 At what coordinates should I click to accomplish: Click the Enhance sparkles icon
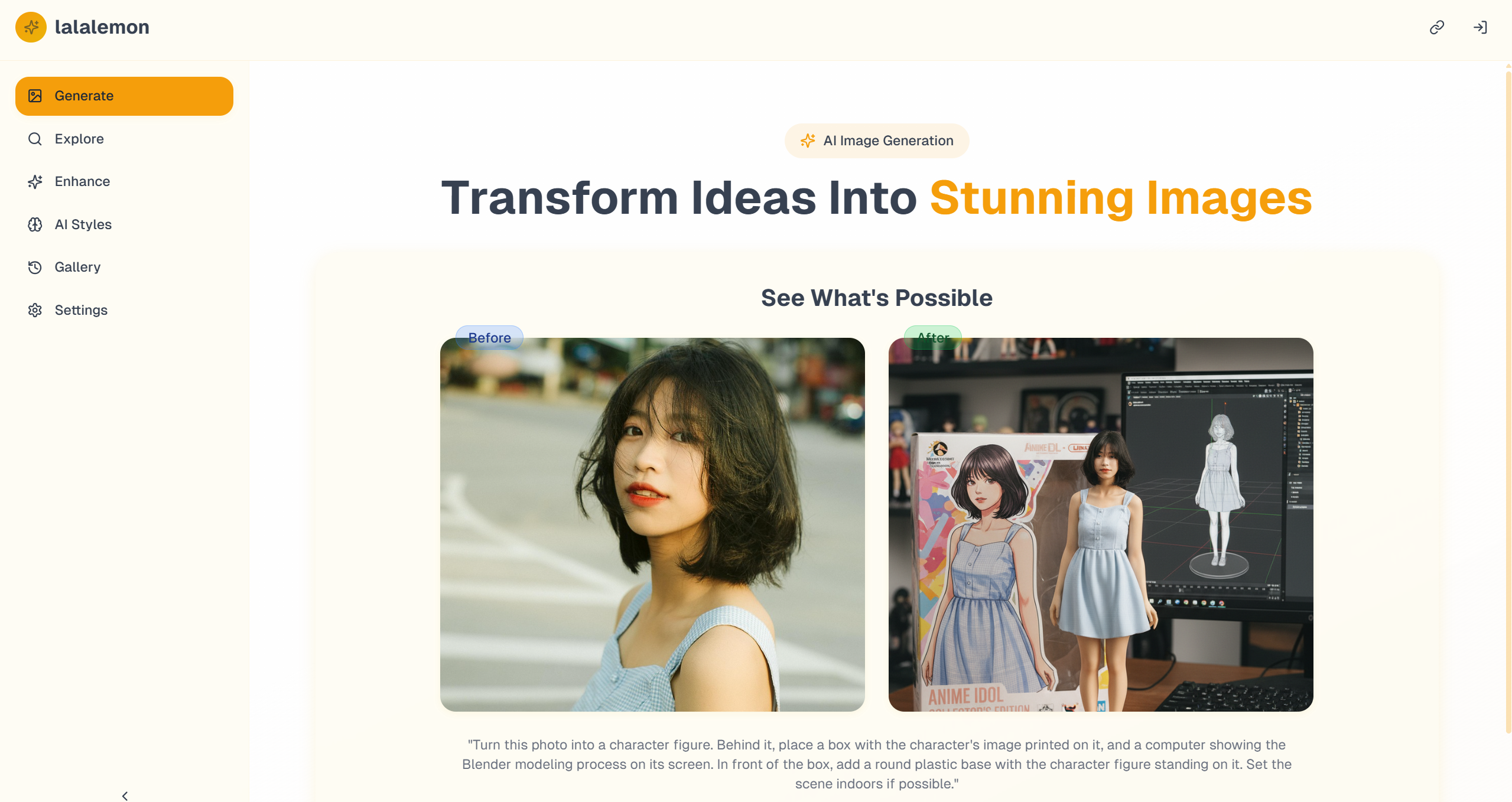tap(35, 181)
